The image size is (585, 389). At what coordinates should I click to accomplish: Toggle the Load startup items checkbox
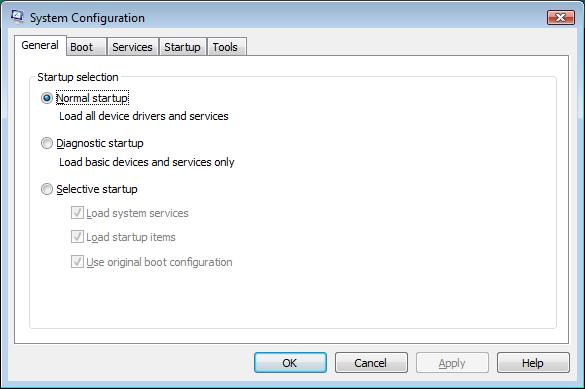tap(77, 237)
